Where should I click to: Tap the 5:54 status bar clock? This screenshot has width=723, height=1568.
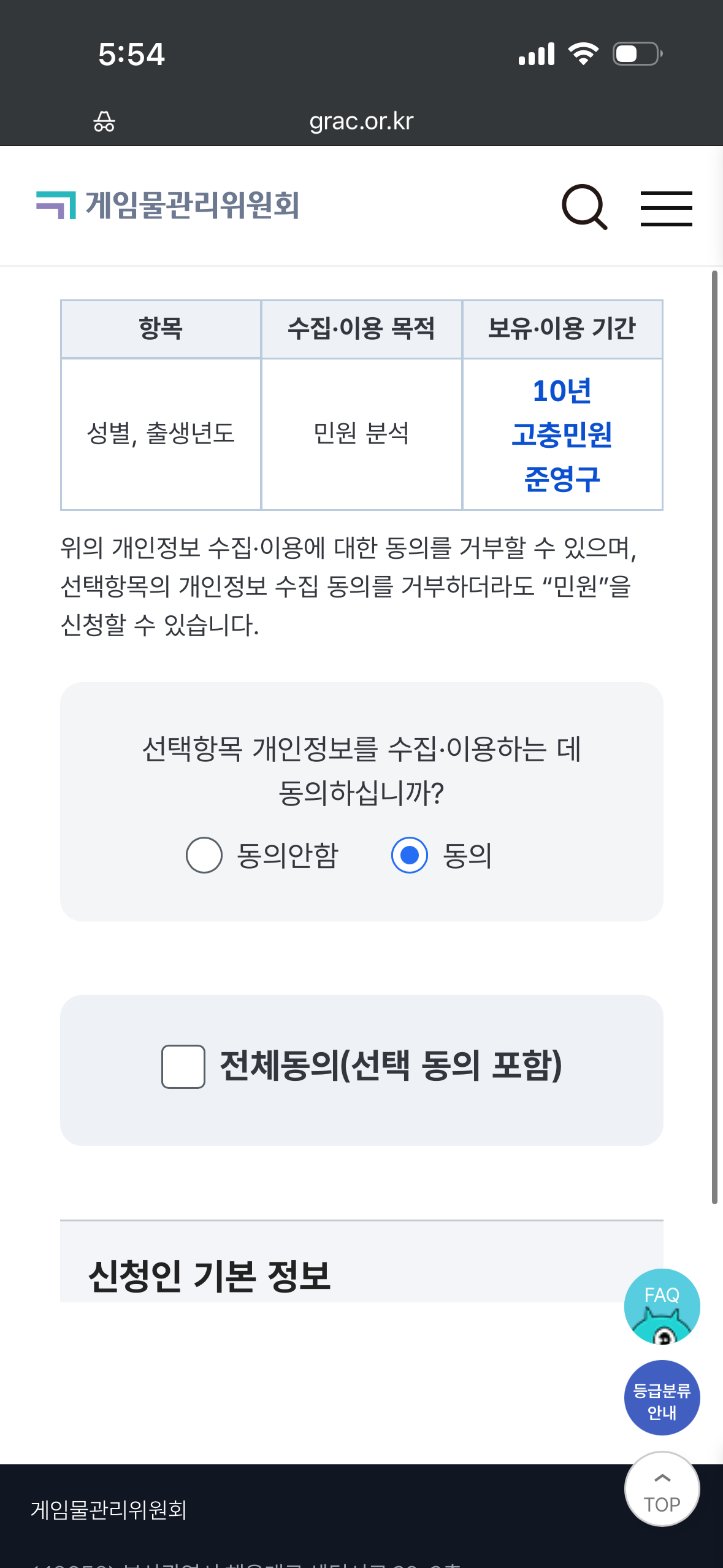131,54
